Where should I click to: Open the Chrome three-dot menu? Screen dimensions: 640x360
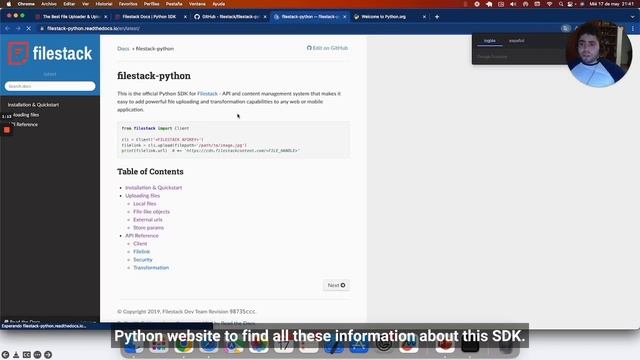pyautogui.click(x=633, y=29)
